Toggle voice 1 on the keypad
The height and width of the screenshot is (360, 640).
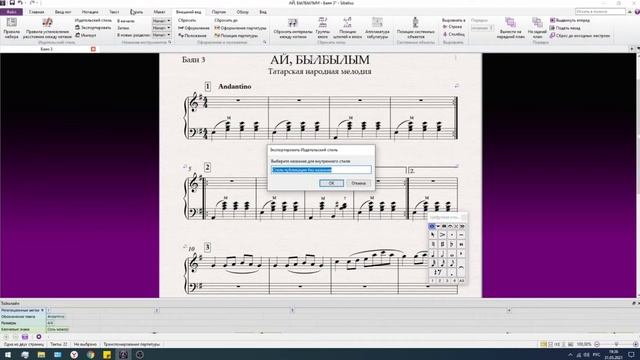432,281
